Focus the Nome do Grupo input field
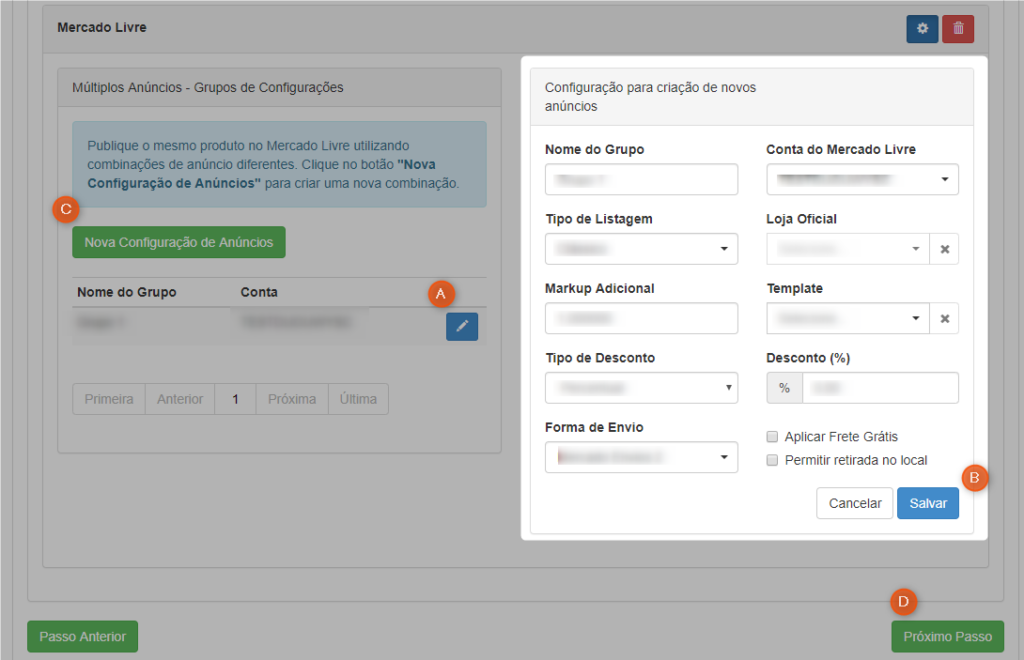 point(641,180)
